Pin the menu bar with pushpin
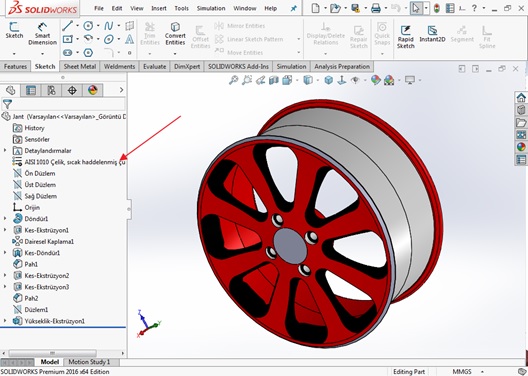Image resolution: width=528 pixels, height=376 pixels. pos(294,8)
